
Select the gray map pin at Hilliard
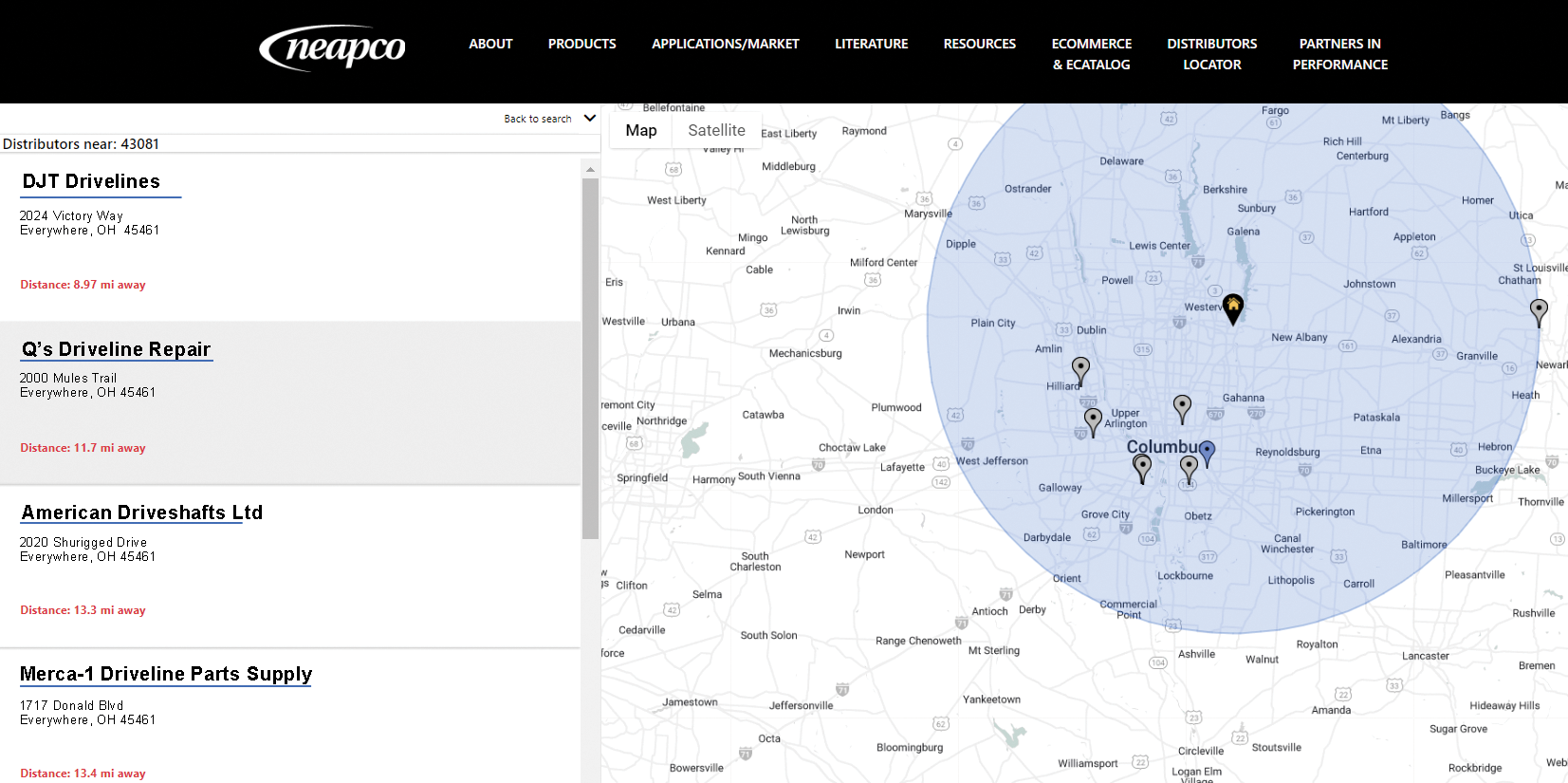click(x=1080, y=369)
